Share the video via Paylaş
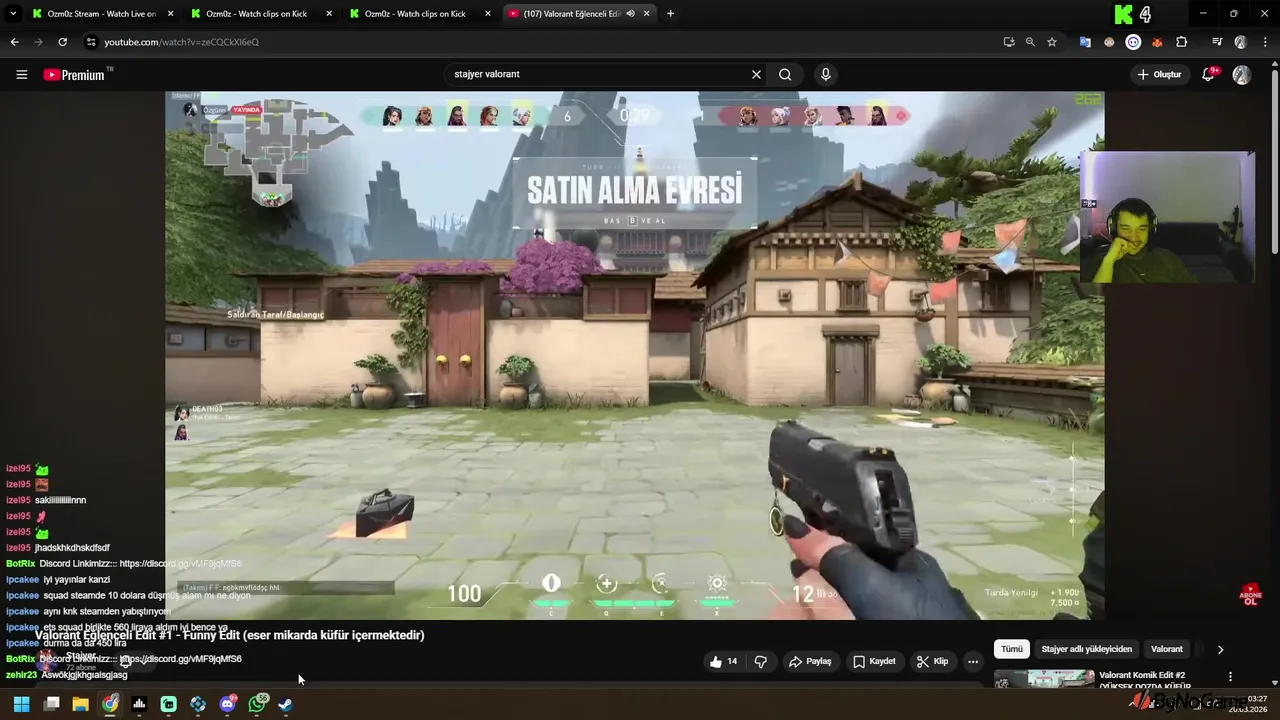 point(810,661)
